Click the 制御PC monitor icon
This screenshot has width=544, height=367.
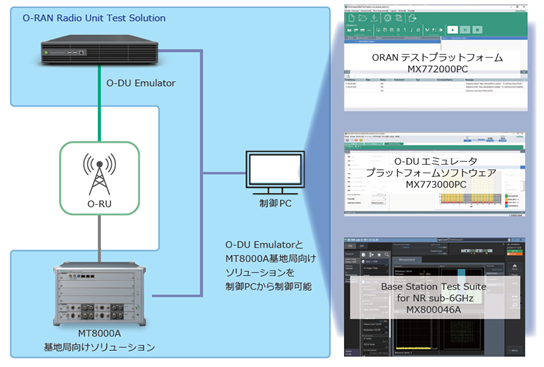point(275,172)
